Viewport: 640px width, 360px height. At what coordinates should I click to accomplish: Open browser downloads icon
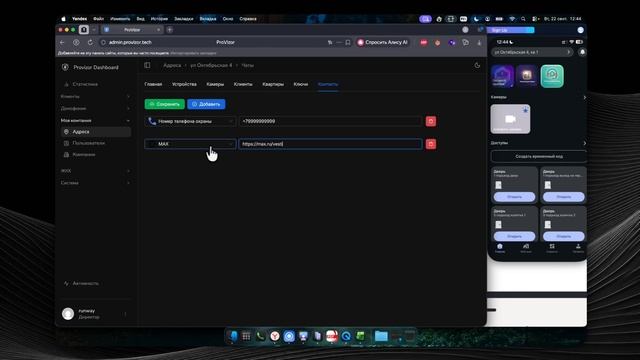(x=479, y=42)
